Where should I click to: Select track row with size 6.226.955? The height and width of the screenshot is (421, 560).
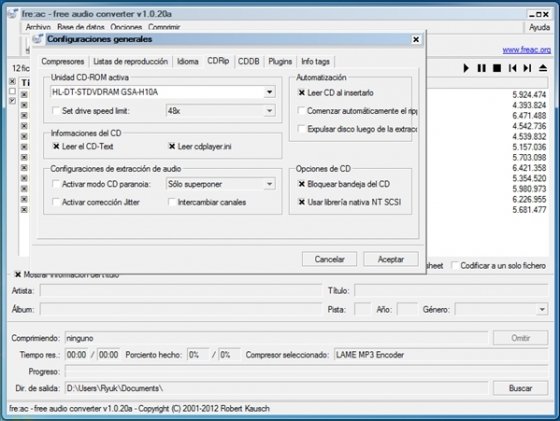point(529,199)
